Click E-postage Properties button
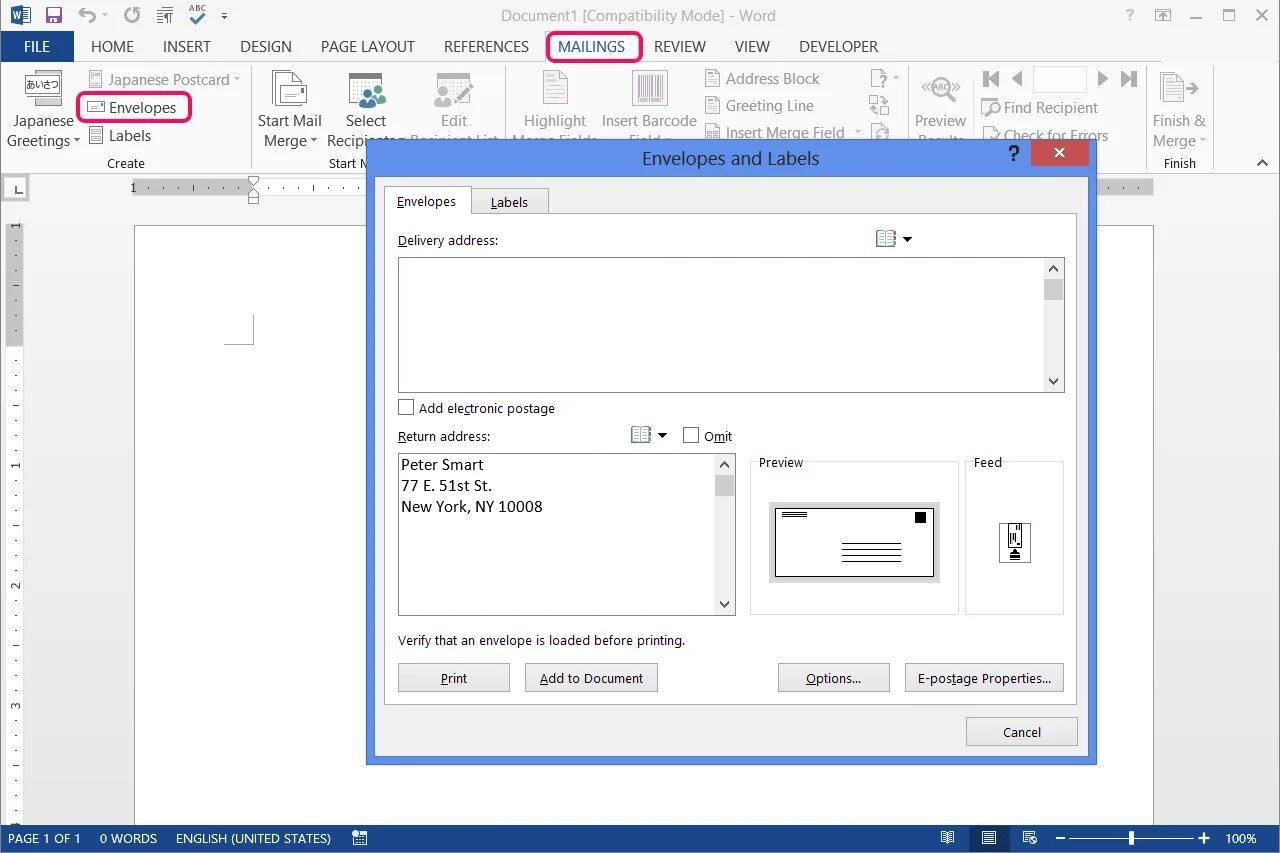This screenshot has height=853, width=1280. (x=984, y=678)
